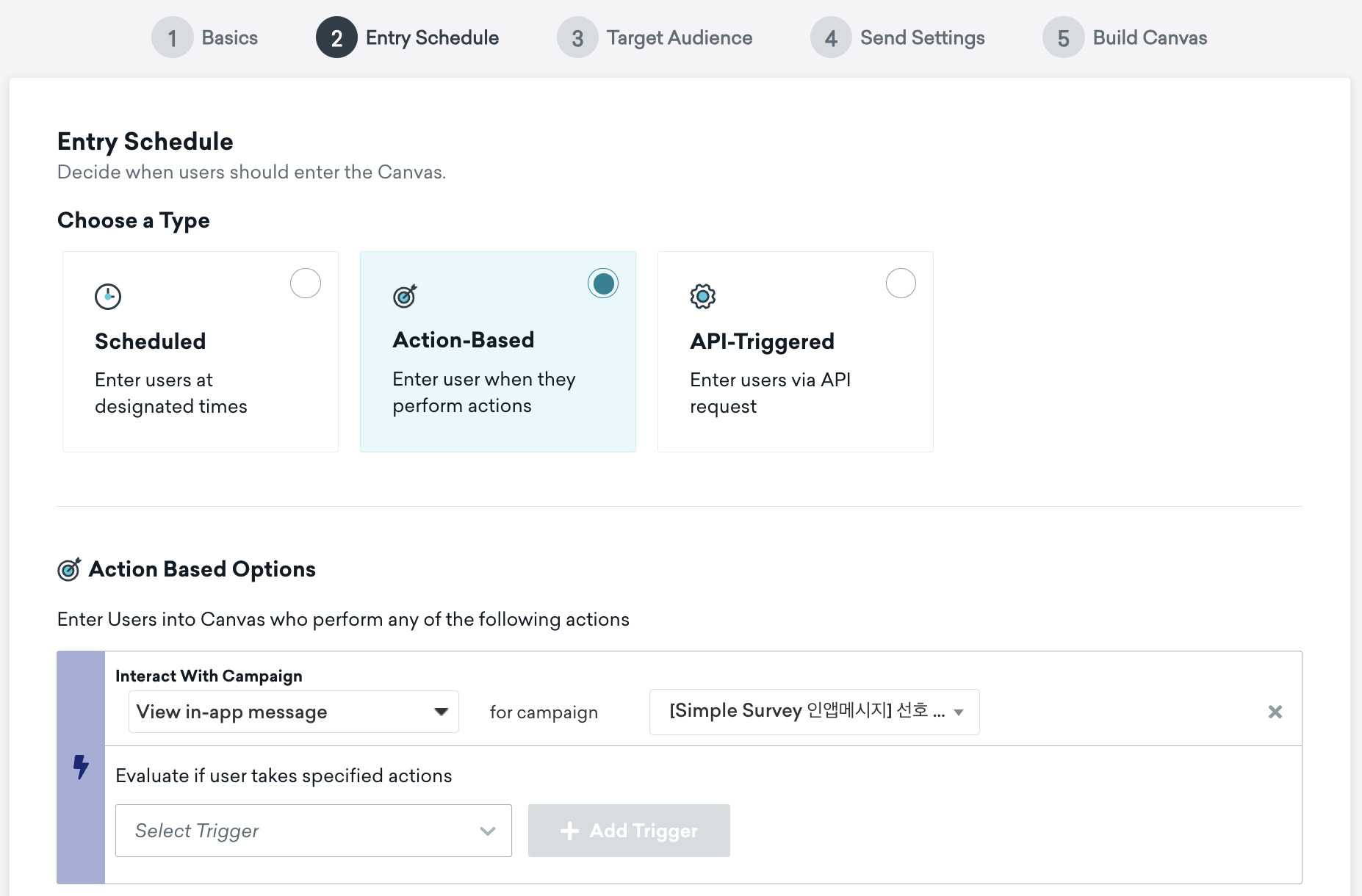Click the gear icon on API-Triggered card

point(703,297)
